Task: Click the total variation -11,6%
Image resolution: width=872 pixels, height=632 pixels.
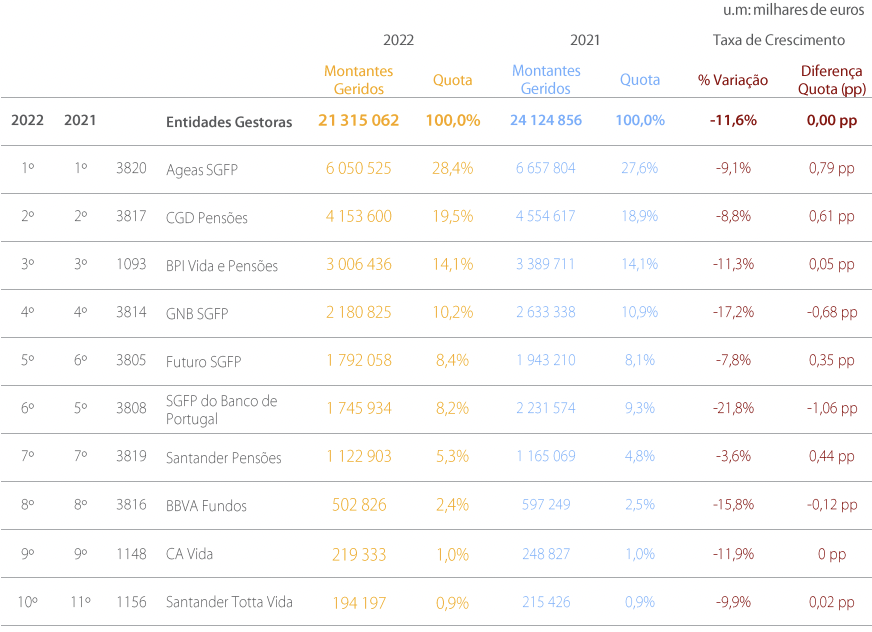Action: (732, 120)
